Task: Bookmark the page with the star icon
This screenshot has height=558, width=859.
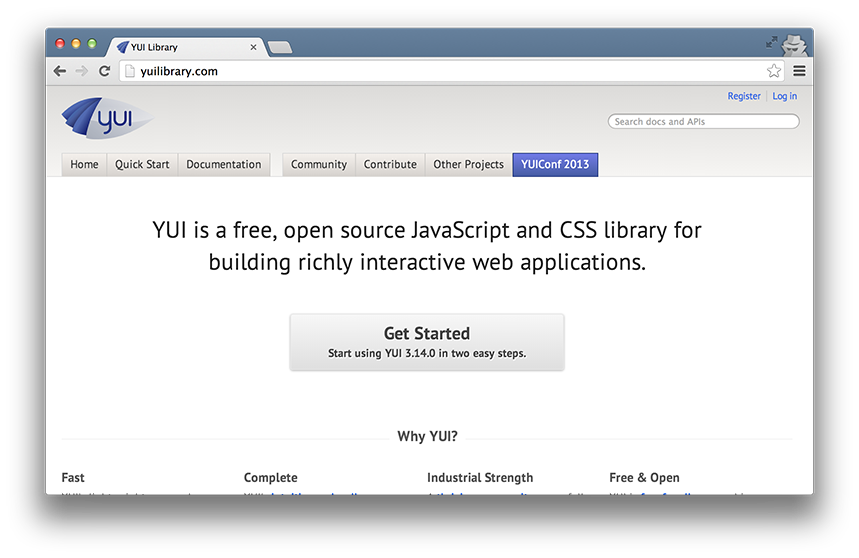Action: 774,71
